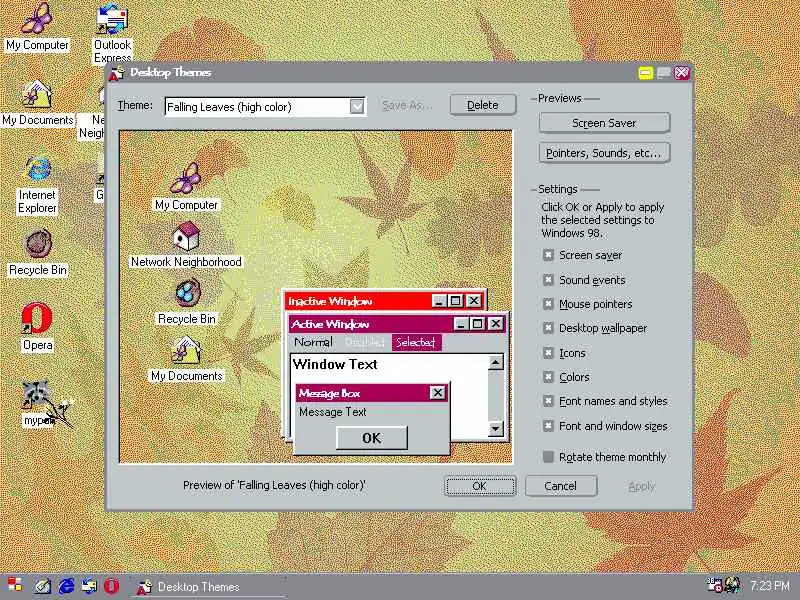Toggle Font names and styles checkbox
This screenshot has width=800, height=600.
(x=548, y=401)
